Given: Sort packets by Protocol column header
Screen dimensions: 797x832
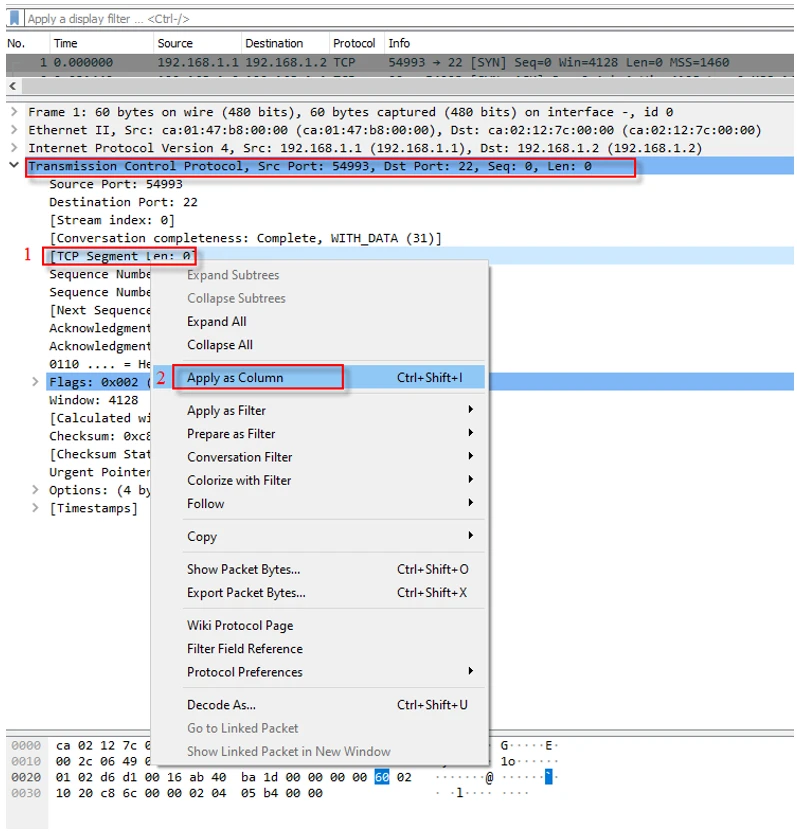Looking at the screenshot, I should [354, 44].
